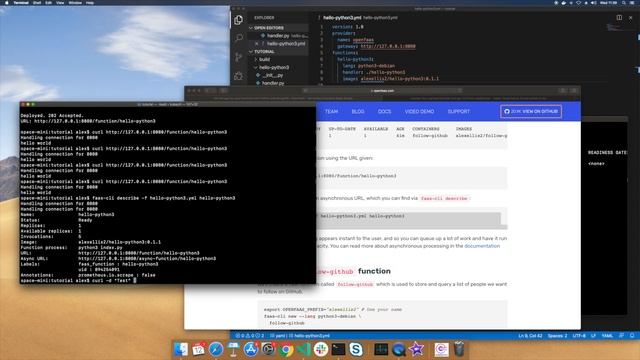Click VIDEO DEMO in the site navigation

point(419,111)
